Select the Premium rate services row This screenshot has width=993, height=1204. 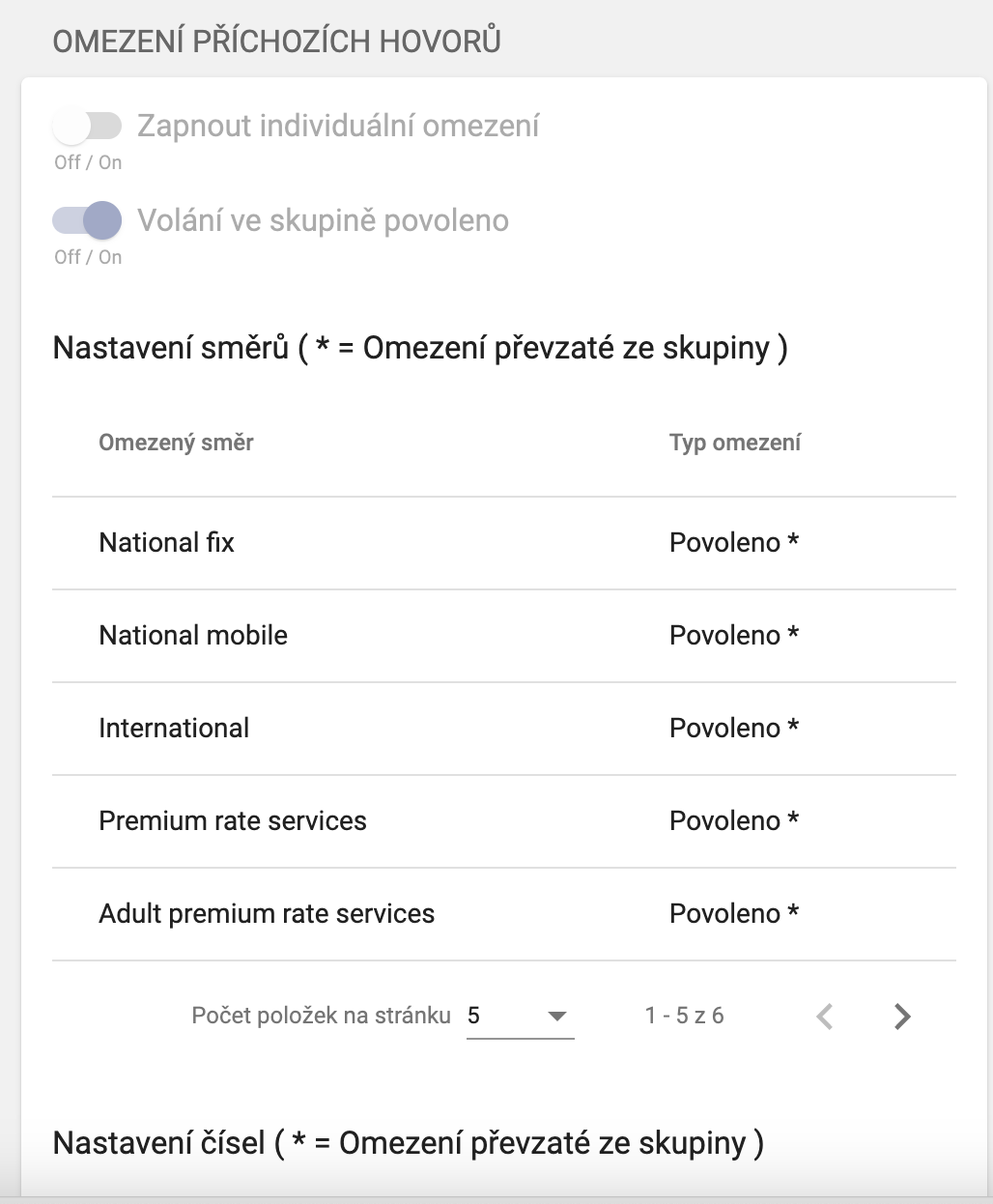pyautogui.click(x=233, y=821)
